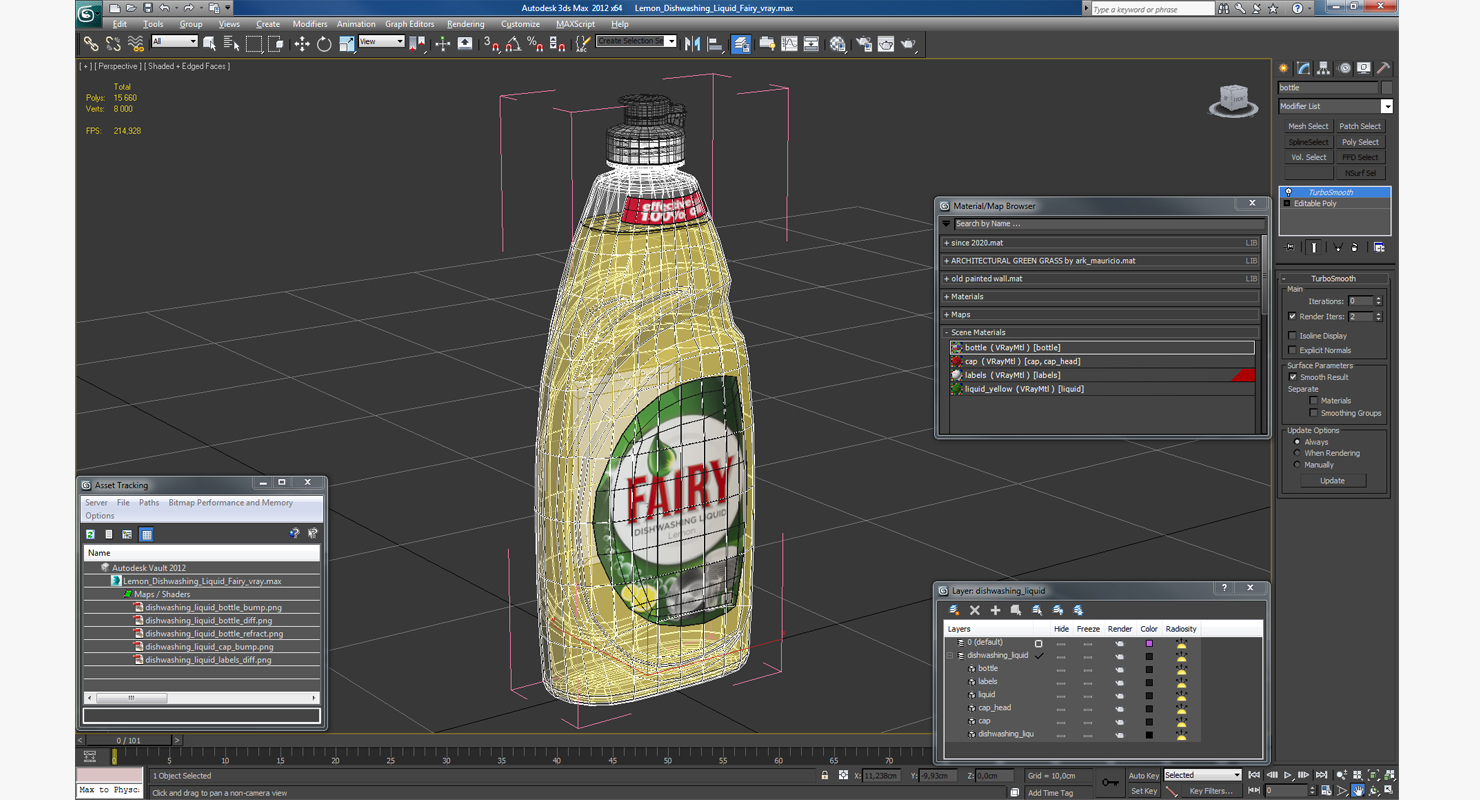Viewport: 1480px width, 800px height.
Task: Open the Motion command panel tab
Action: coord(1344,68)
